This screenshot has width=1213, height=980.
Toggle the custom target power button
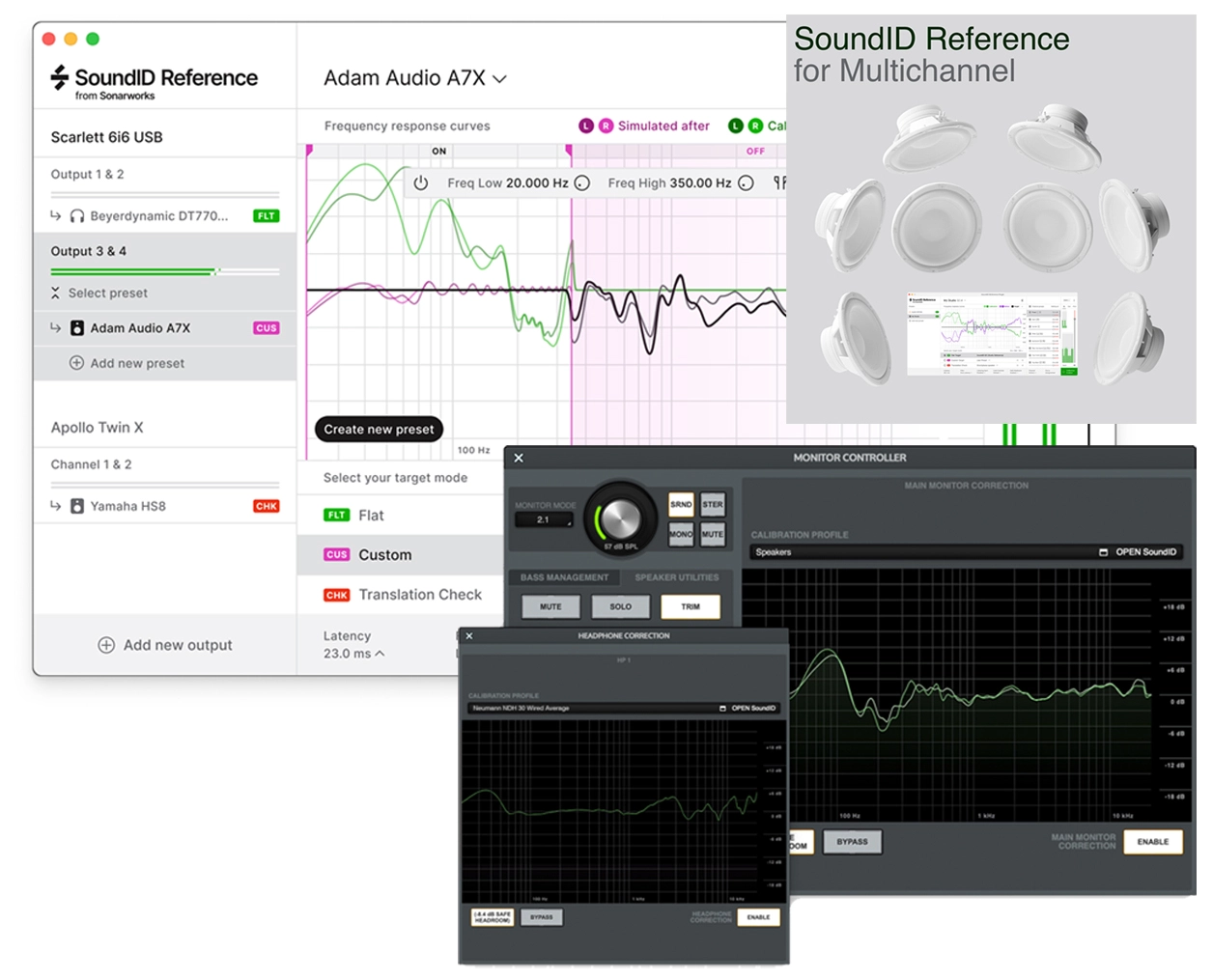421,182
